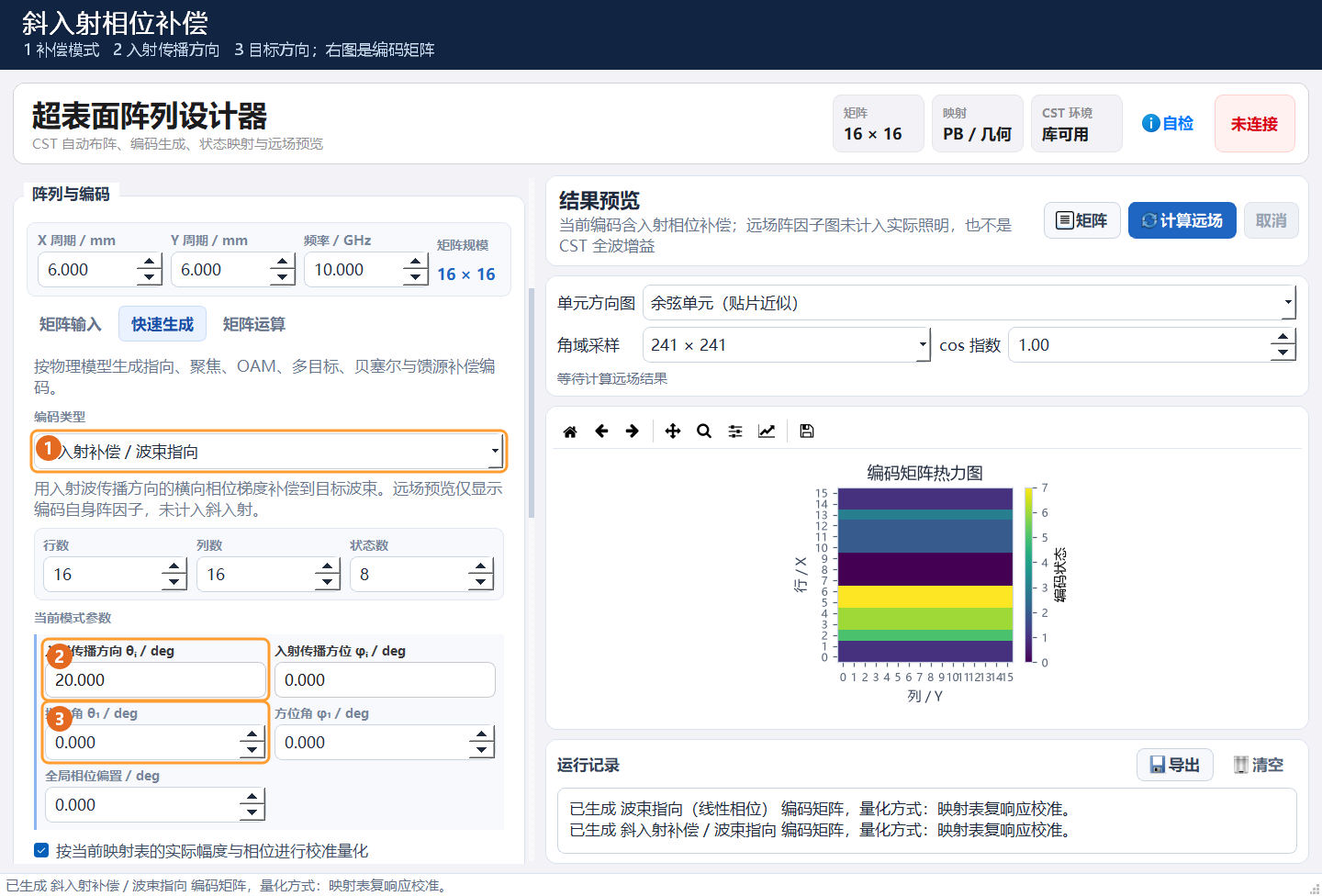Start 计算远场 calculation
The width and height of the screenshot is (1322, 896).
click(x=1182, y=220)
